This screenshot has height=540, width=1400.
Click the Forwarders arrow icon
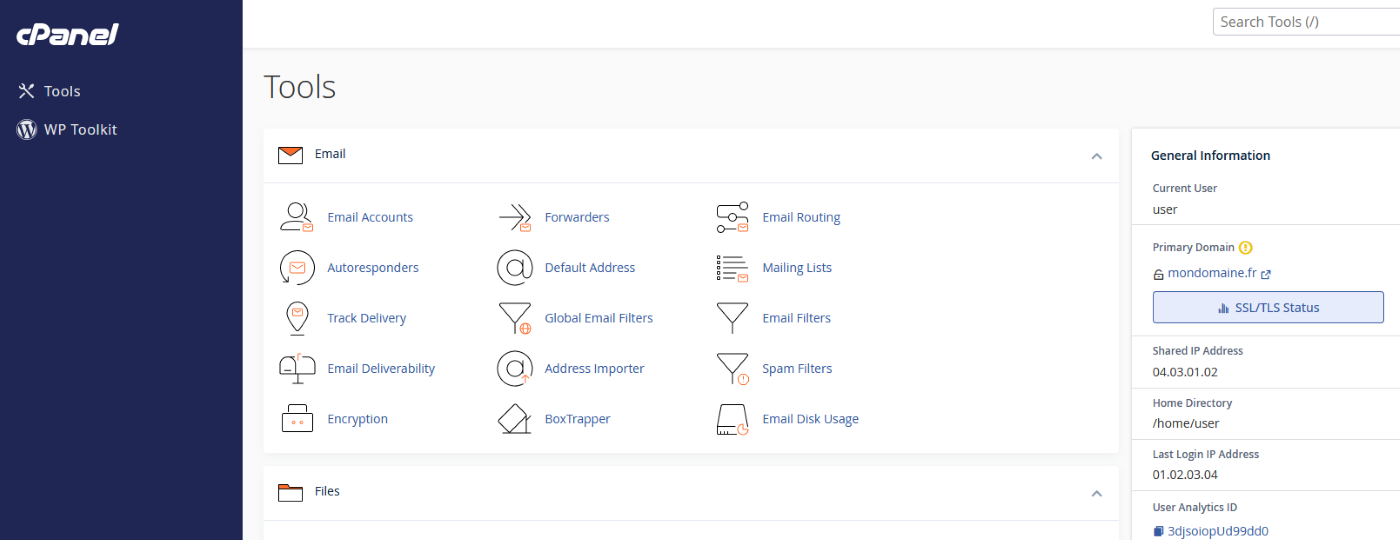click(514, 217)
